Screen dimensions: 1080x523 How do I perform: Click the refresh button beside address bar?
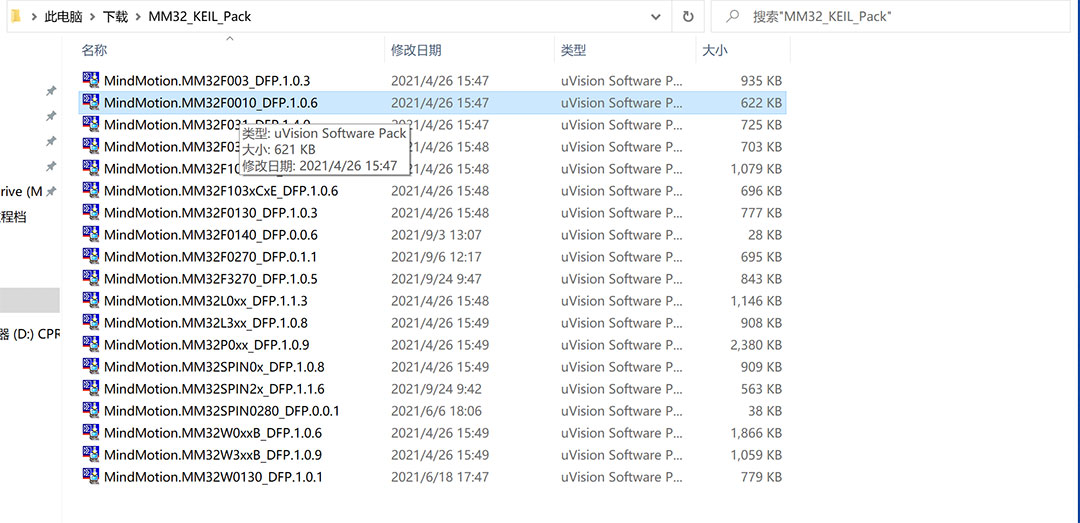tap(688, 17)
